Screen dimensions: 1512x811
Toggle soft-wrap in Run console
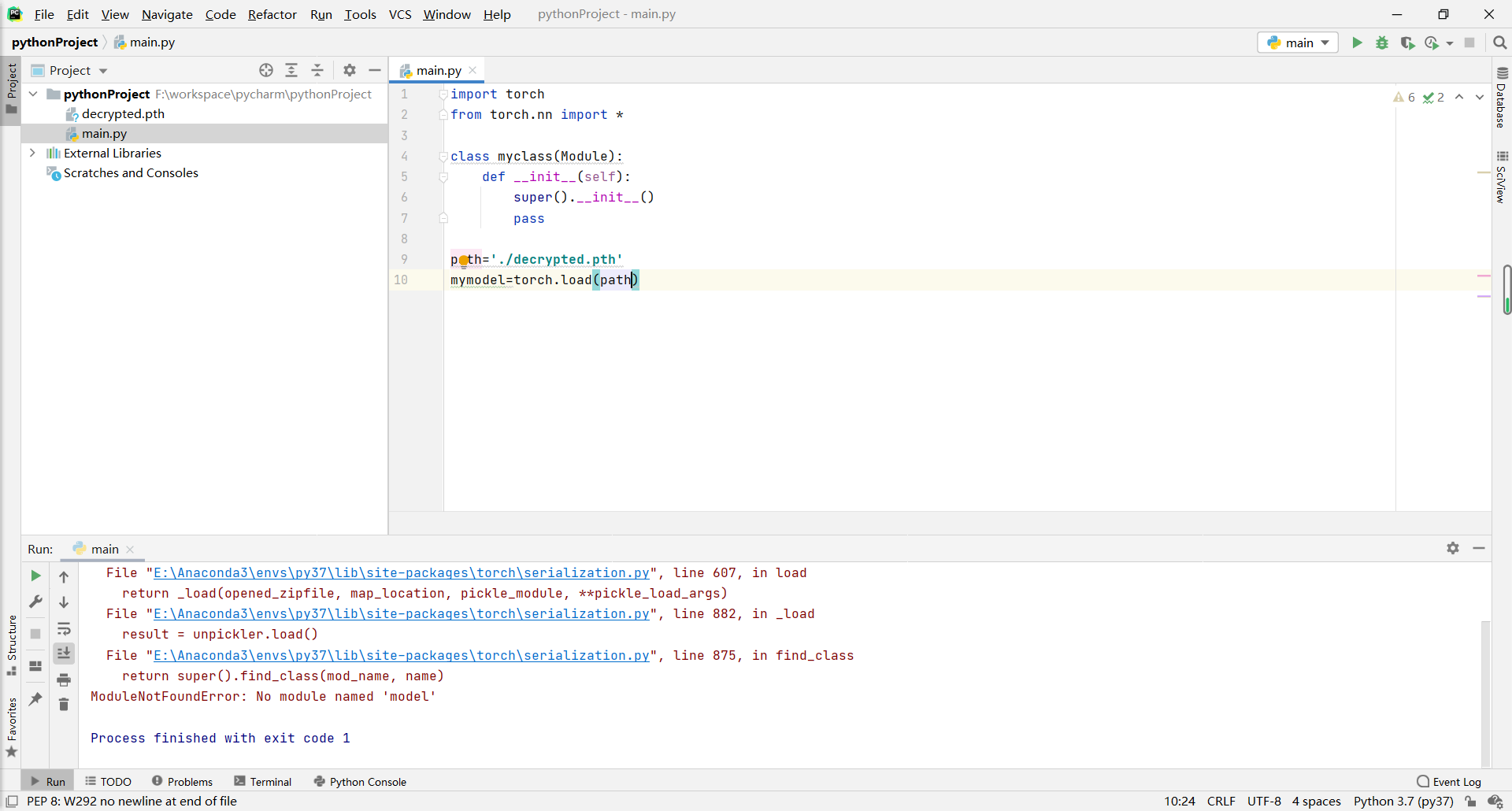click(64, 628)
